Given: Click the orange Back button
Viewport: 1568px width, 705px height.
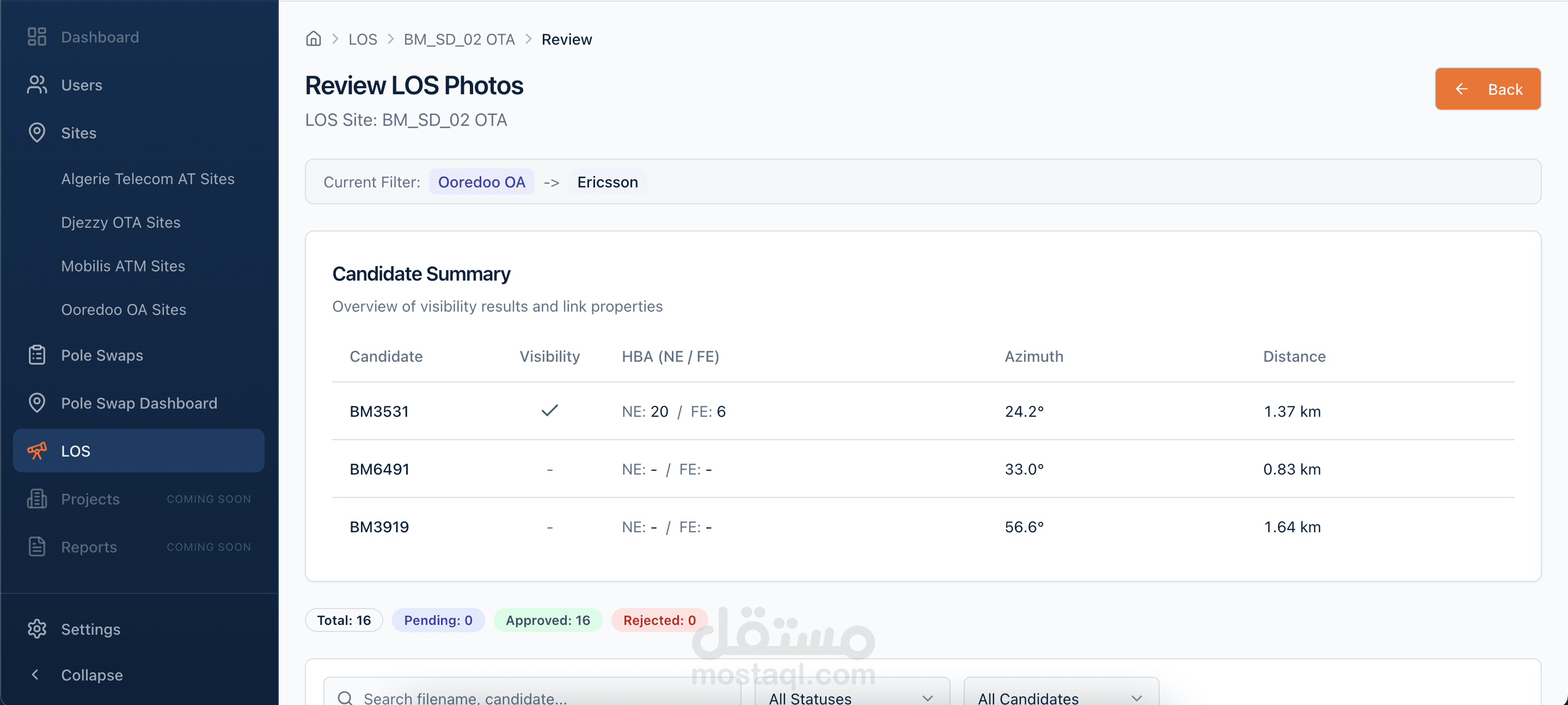Looking at the screenshot, I should [x=1487, y=89].
